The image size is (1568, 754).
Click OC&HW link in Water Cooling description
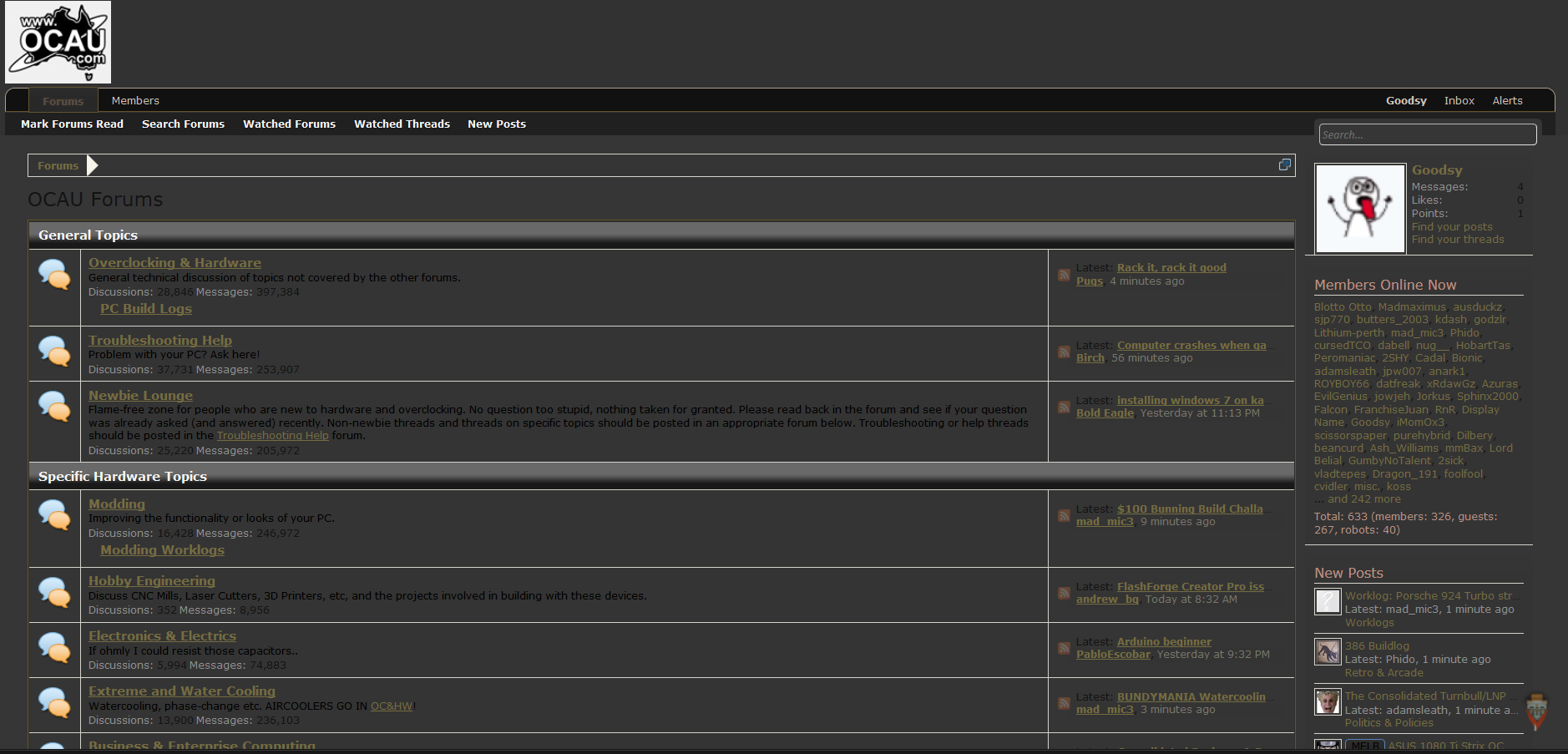[x=392, y=706]
